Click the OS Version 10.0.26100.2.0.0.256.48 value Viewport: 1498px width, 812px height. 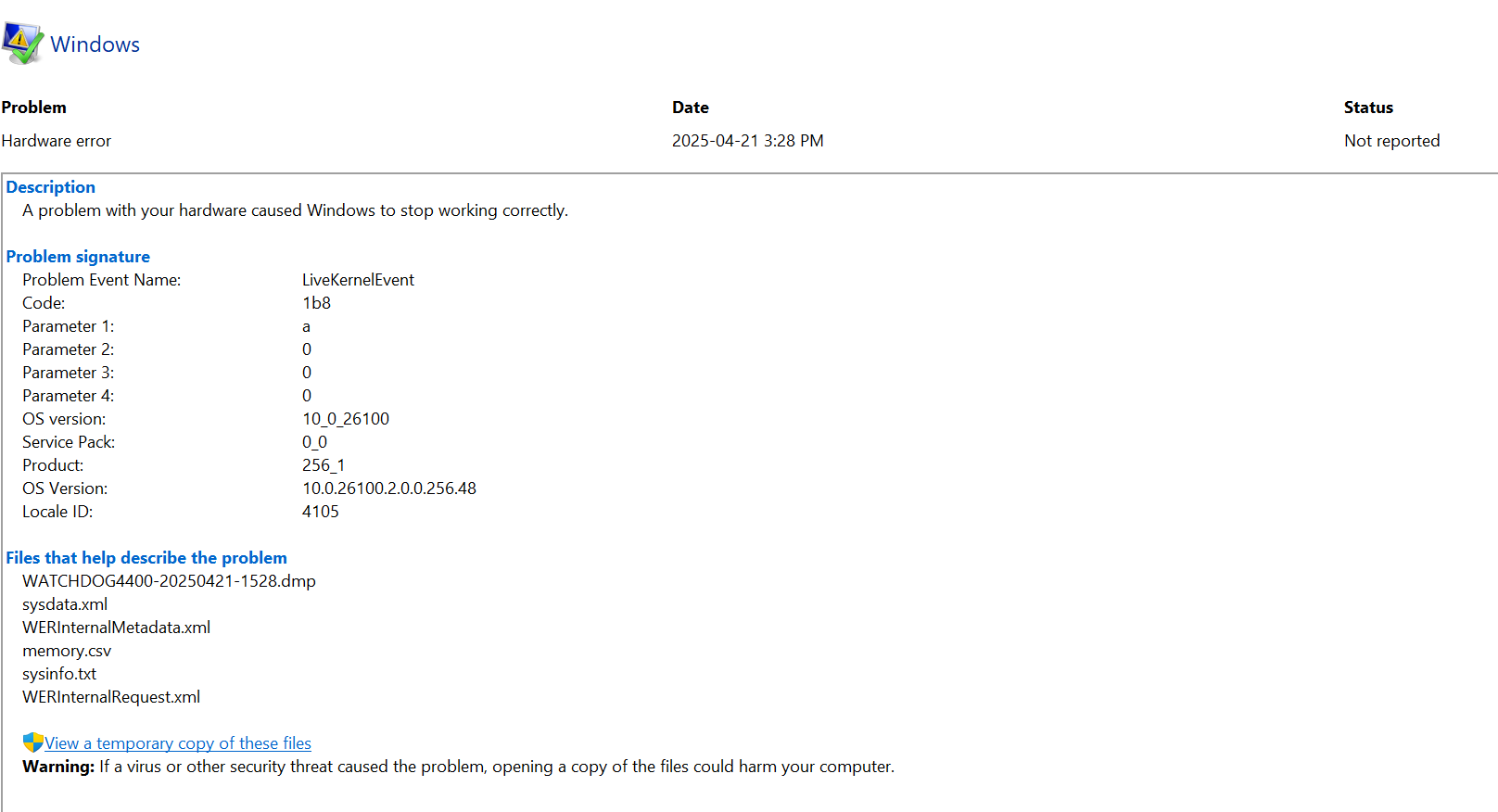click(389, 488)
